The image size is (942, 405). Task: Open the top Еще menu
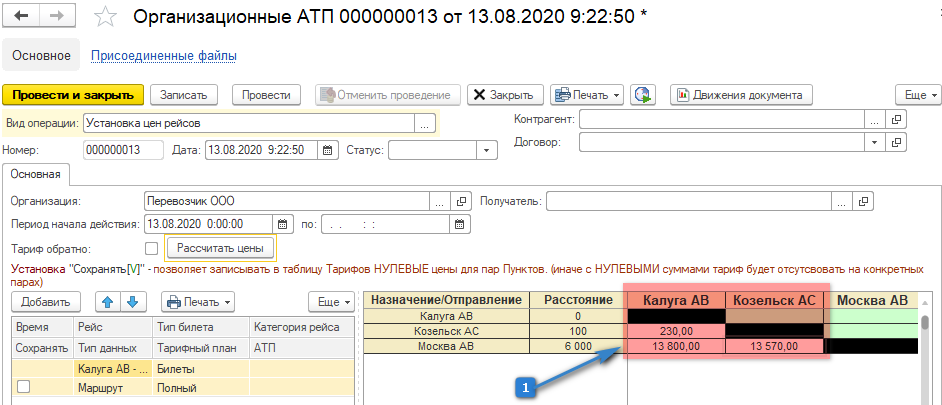pyautogui.click(x=918, y=95)
